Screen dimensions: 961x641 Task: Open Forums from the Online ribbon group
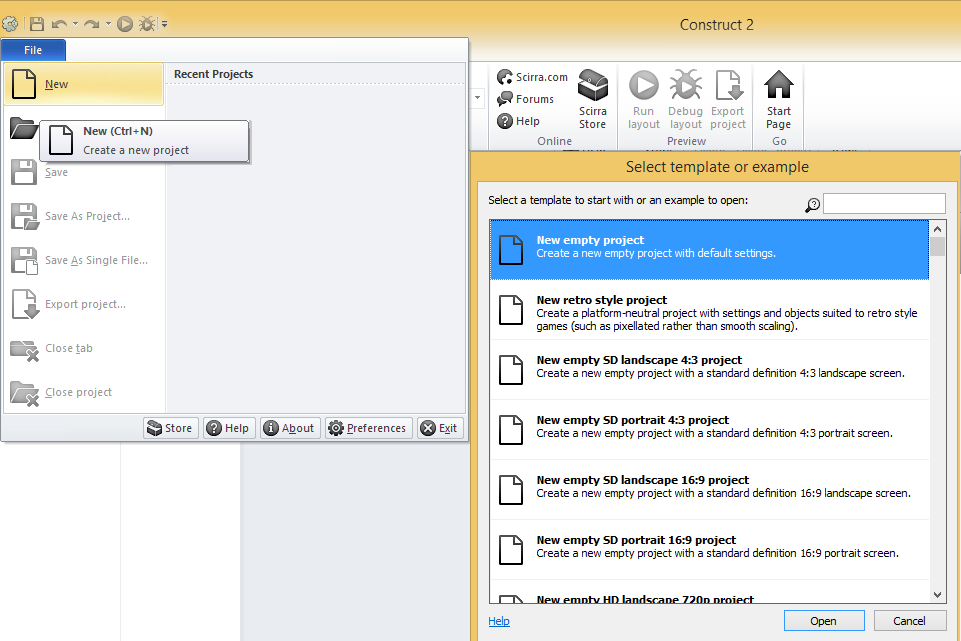coord(526,99)
